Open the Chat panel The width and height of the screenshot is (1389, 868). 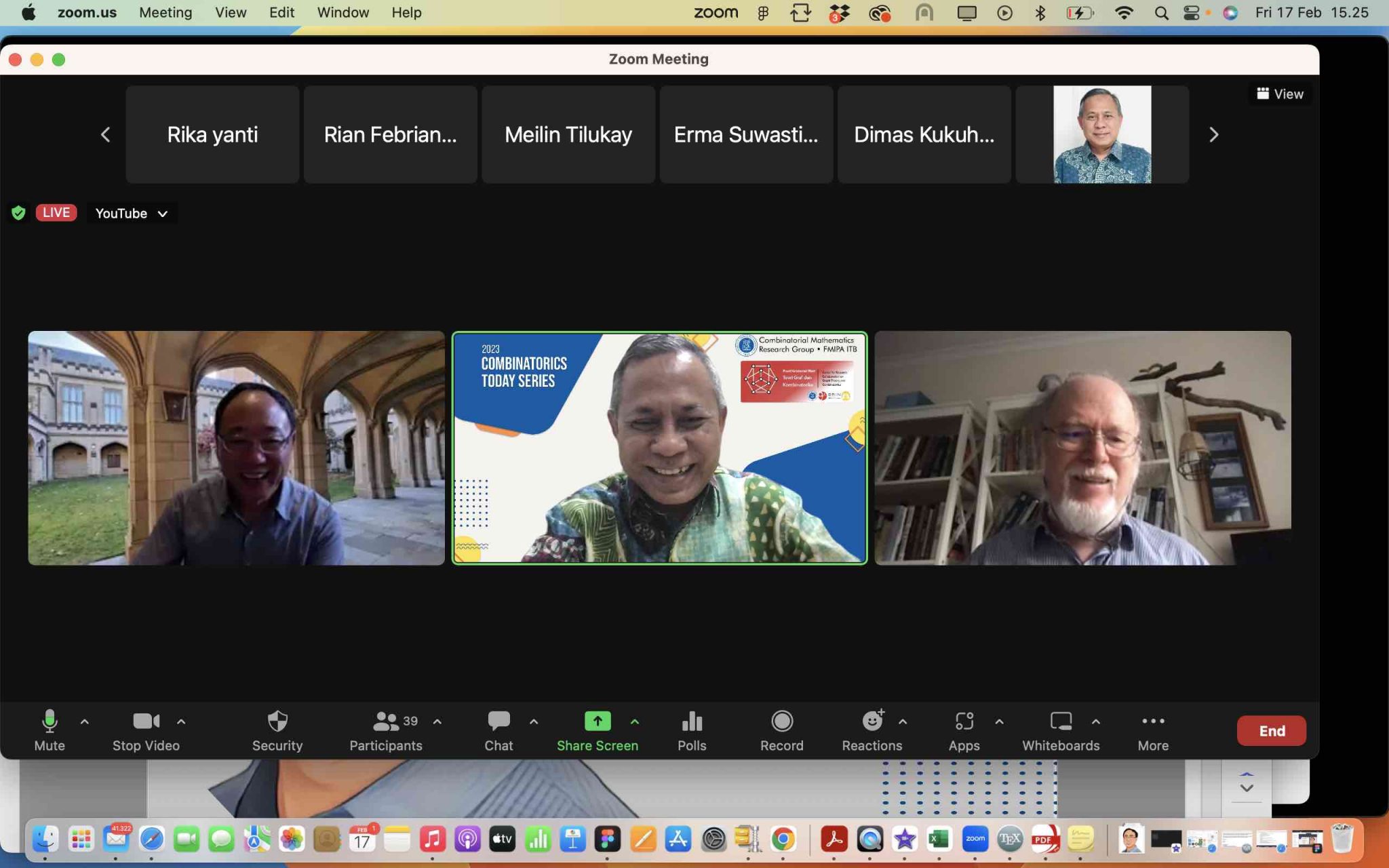498,730
